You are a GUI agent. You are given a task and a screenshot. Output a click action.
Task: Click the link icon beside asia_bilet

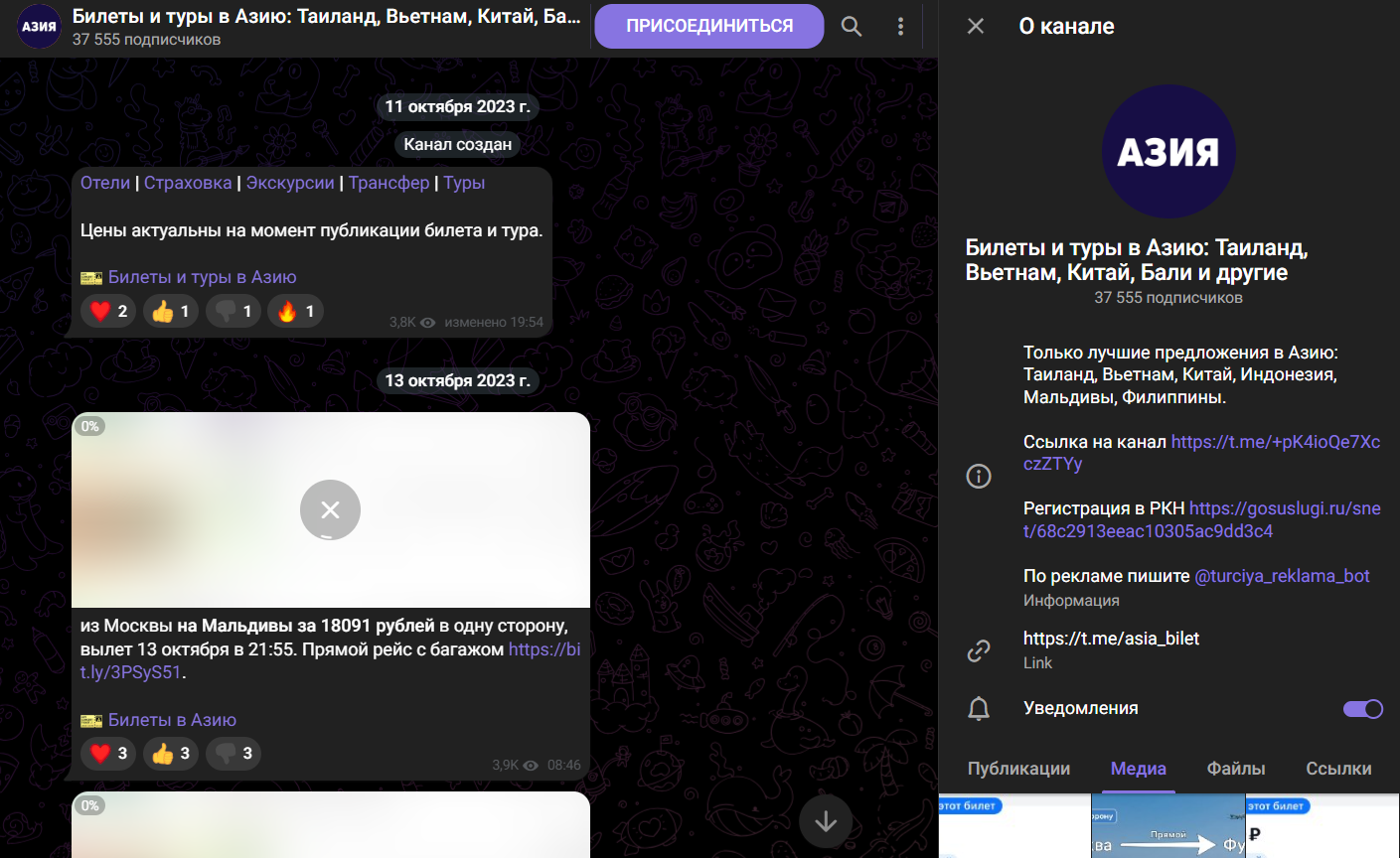click(x=979, y=650)
